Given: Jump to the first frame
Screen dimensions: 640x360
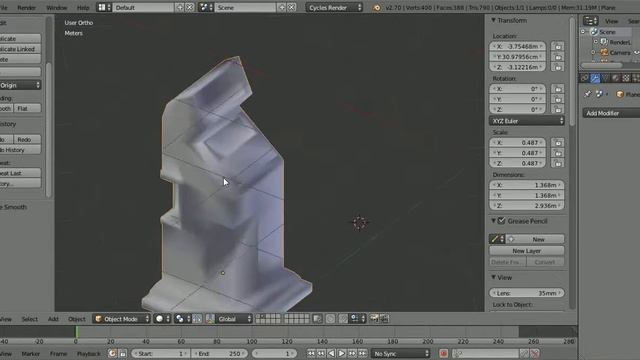Looking at the screenshot, I should [311, 353].
